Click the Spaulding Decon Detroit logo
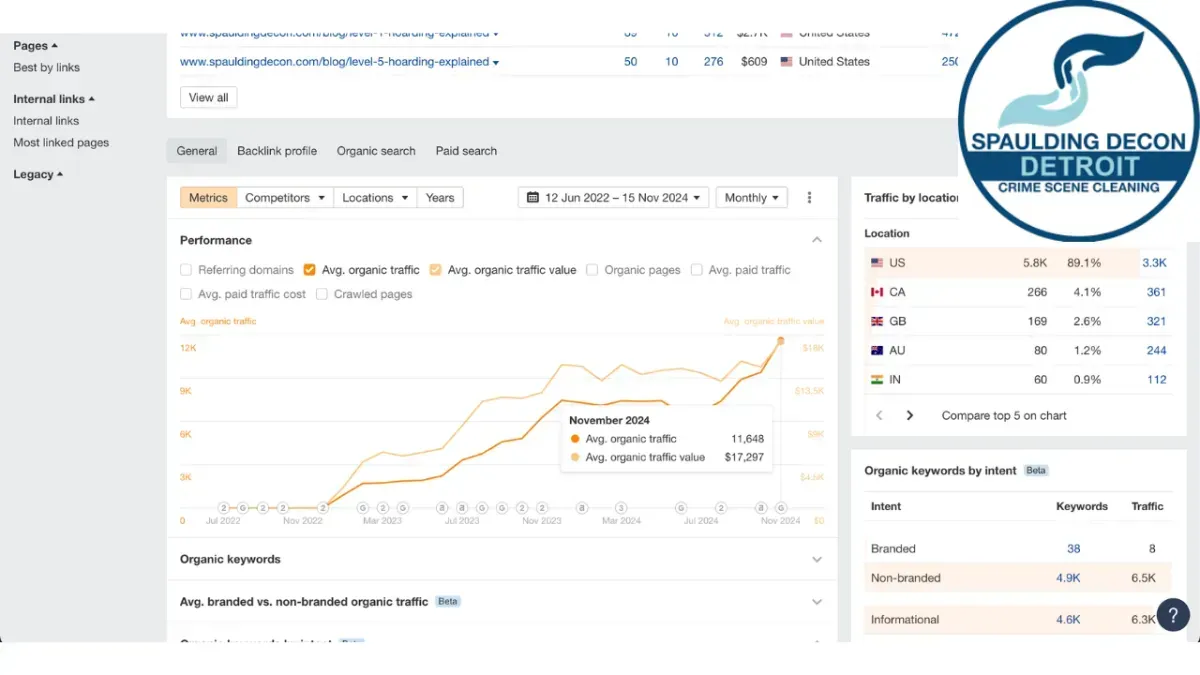The height and width of the screenshot is (675, 1200). 1077,120
